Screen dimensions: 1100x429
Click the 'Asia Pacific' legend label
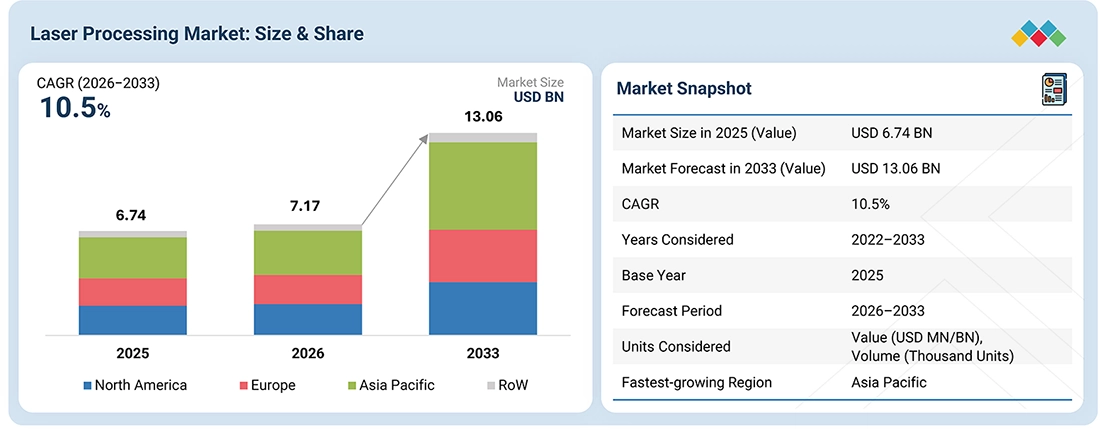tap(397, 386)
